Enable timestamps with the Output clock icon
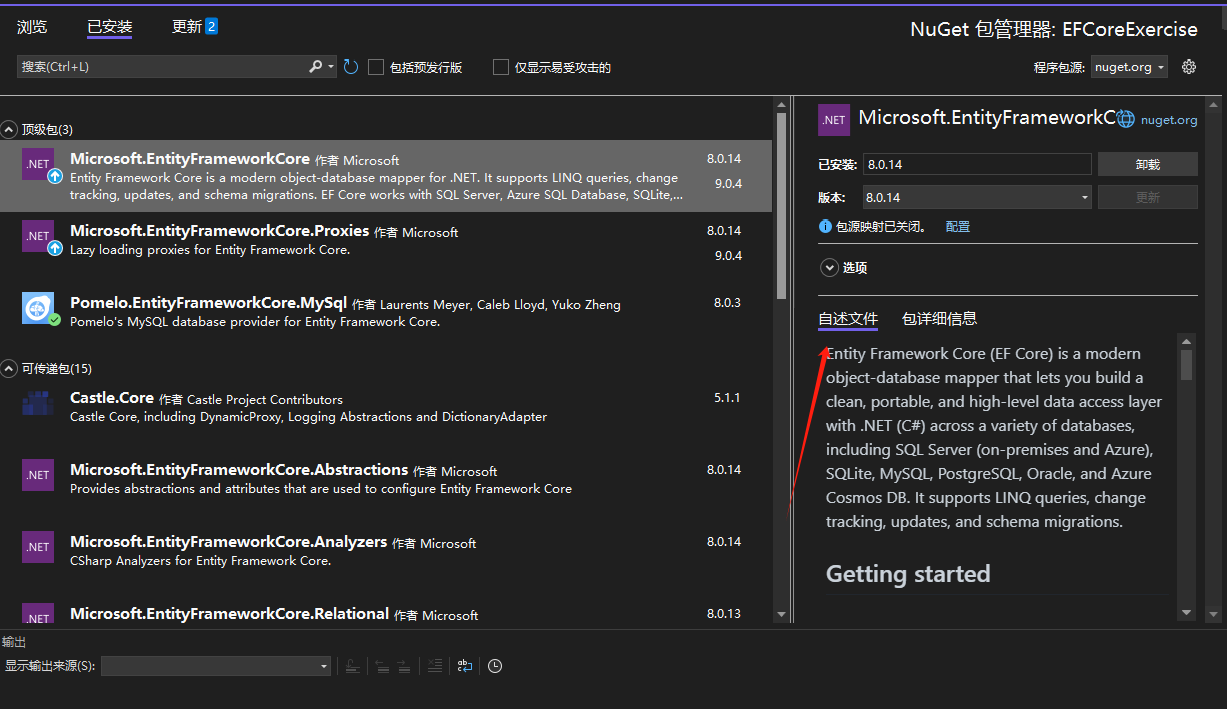 [495, 666]
